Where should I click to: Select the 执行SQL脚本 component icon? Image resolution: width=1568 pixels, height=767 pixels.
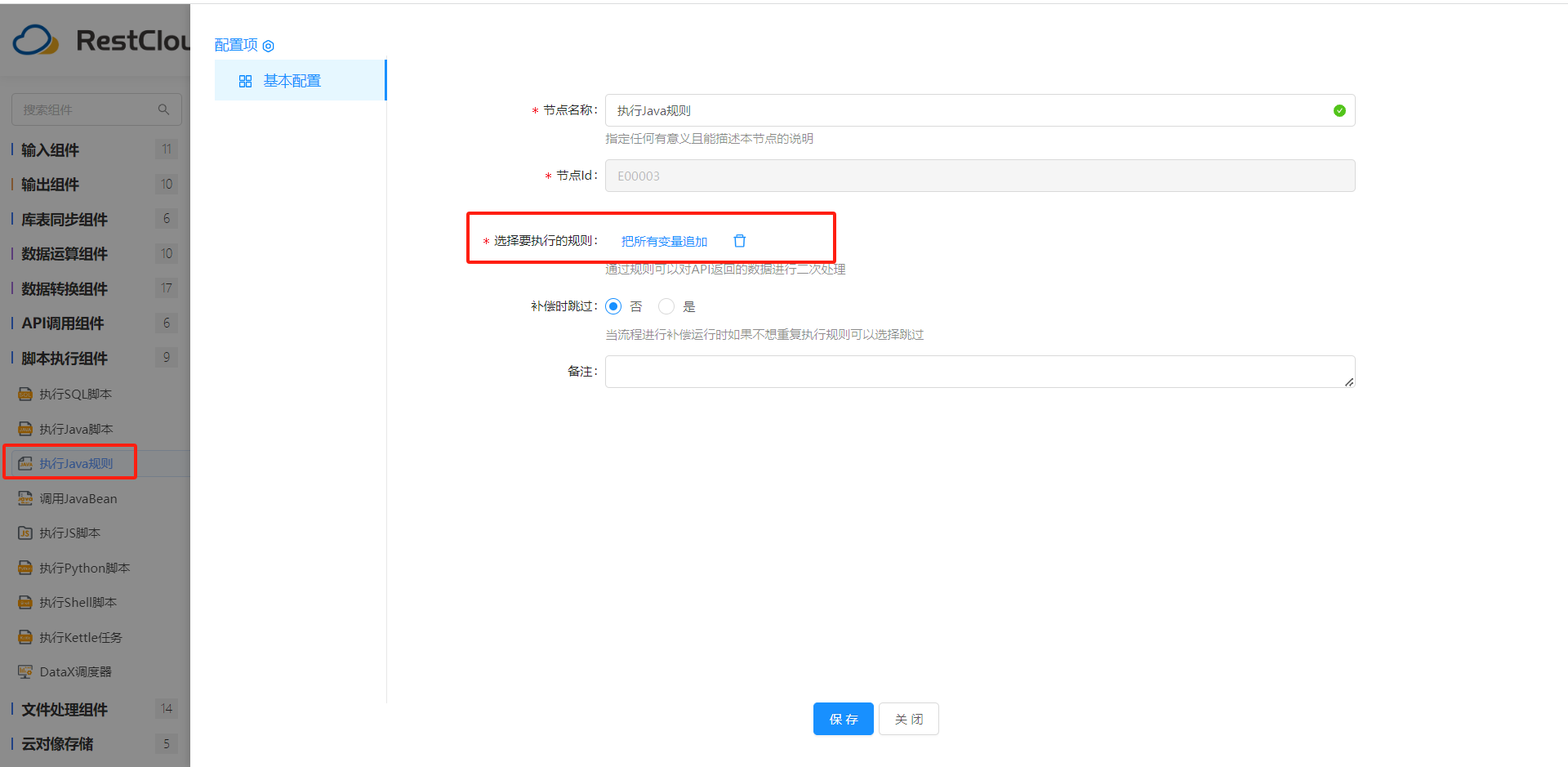tap(25, 395)
